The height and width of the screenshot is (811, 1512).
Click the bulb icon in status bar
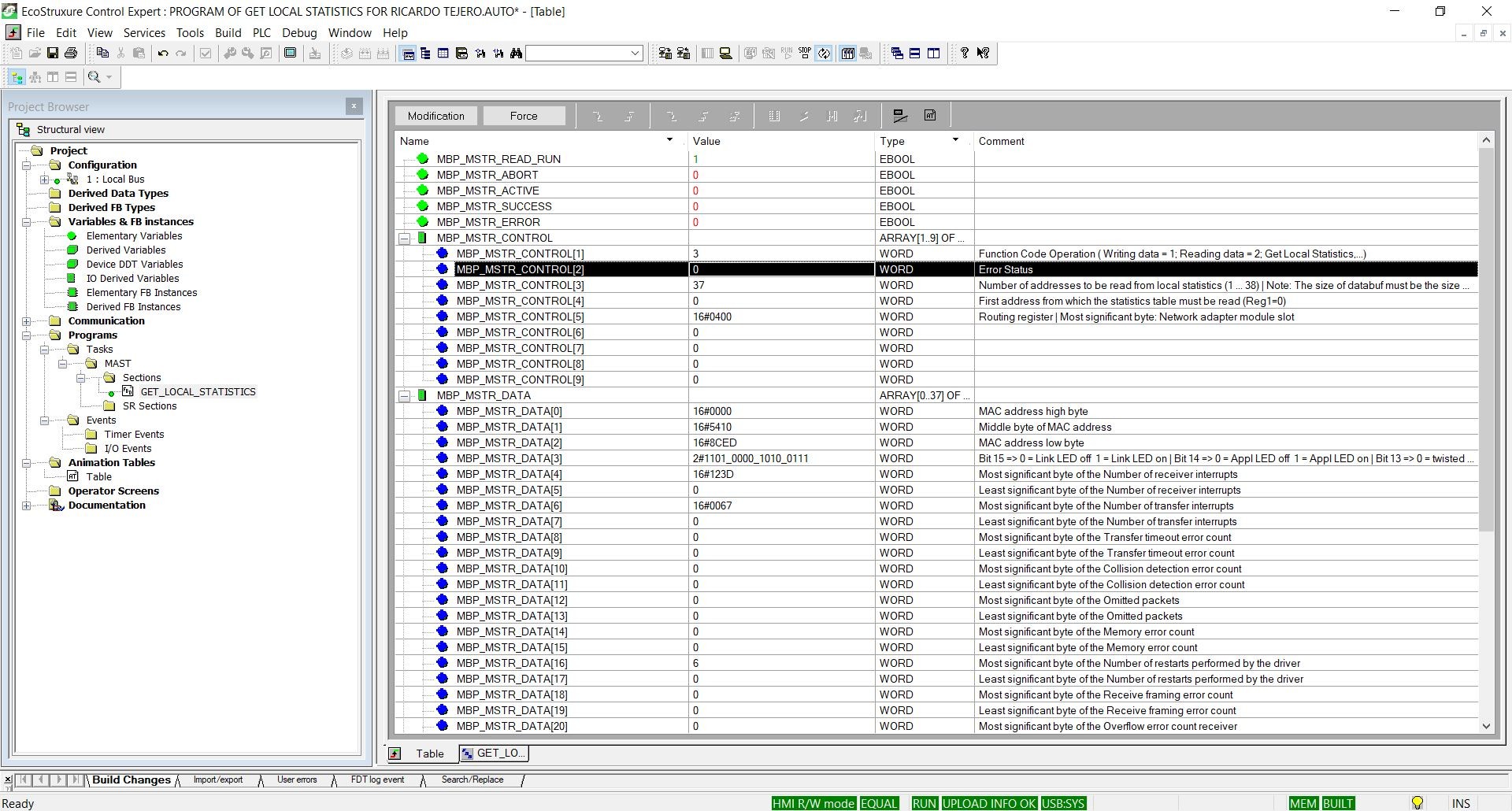click(1417, 803)
